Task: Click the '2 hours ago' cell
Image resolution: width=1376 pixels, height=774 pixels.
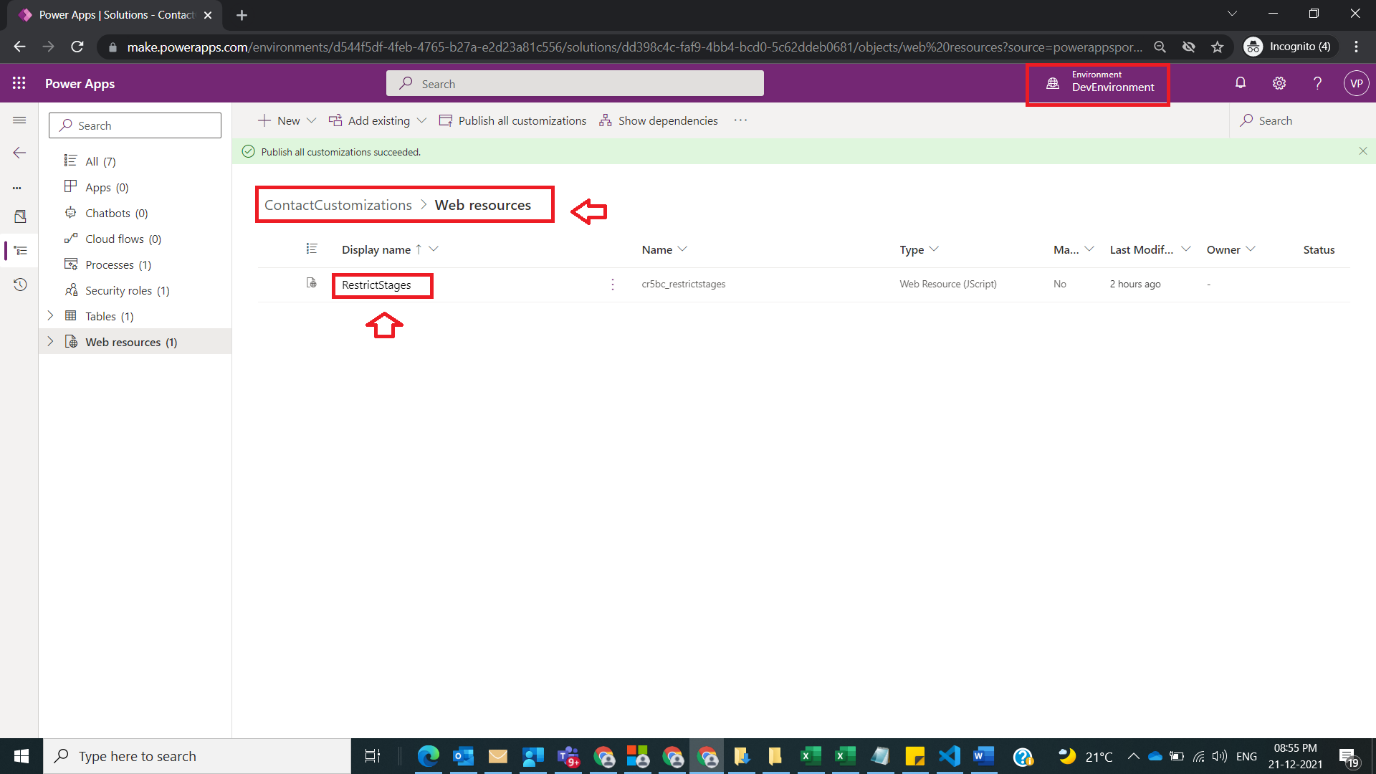Action: click(1135, 285)
